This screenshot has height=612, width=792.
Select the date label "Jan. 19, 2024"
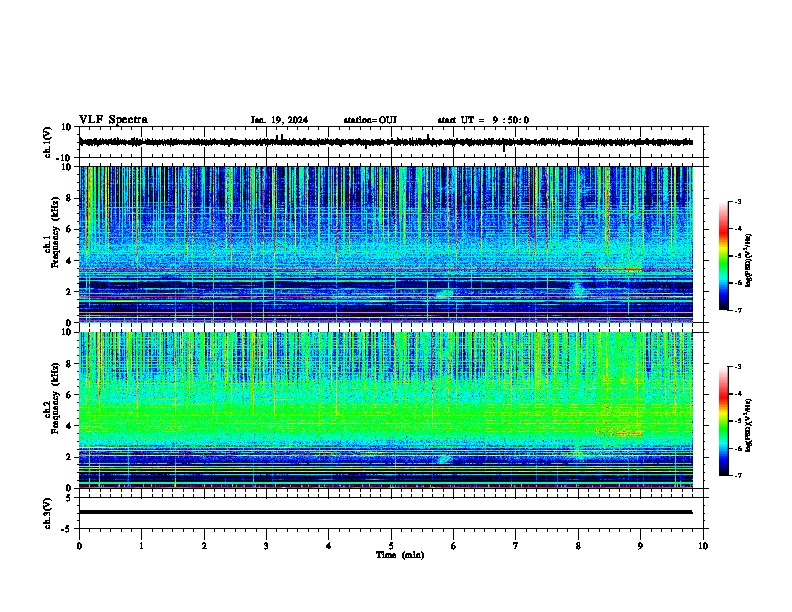tap(279, 120)
